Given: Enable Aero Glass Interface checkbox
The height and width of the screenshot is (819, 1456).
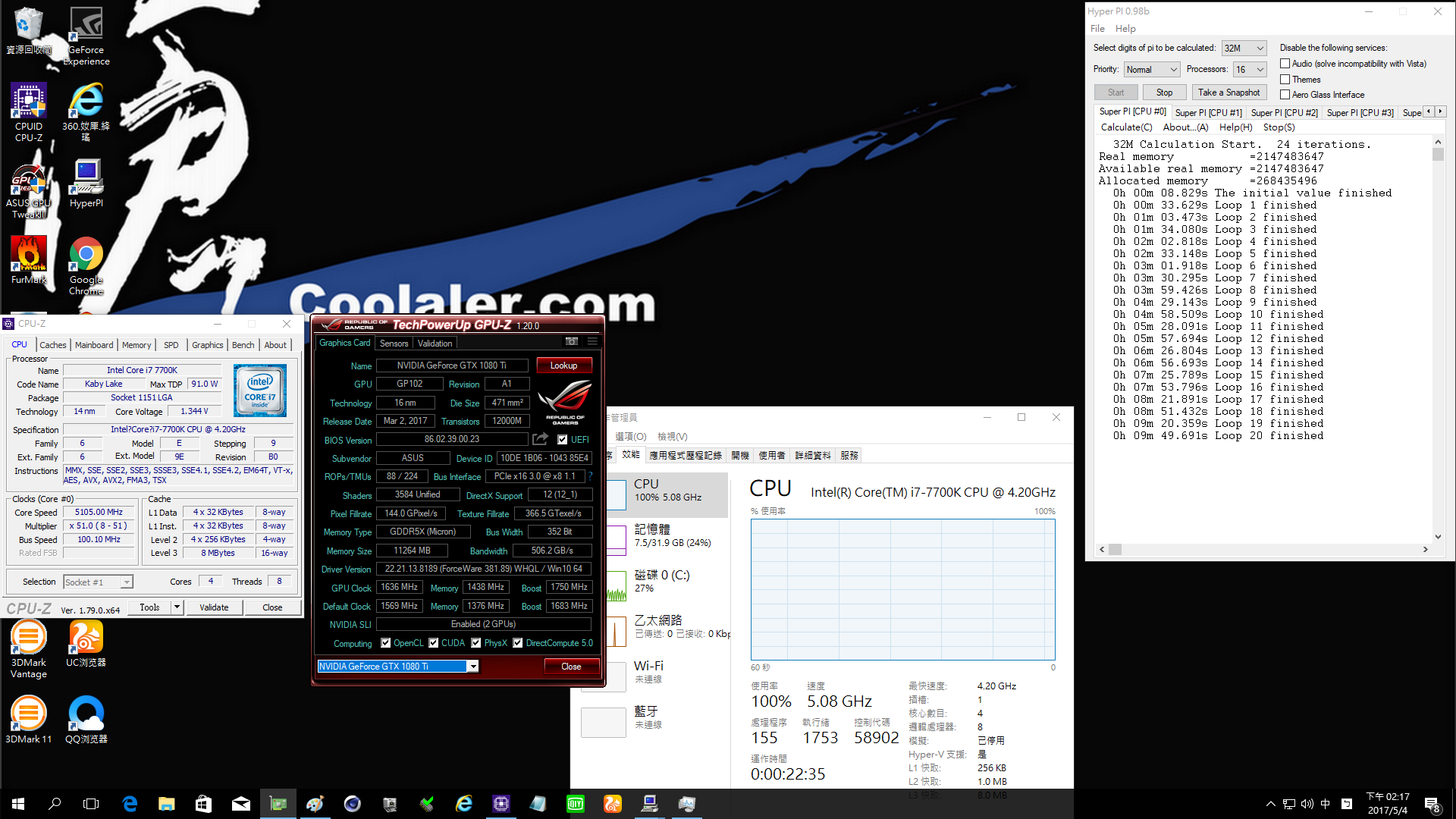Looking at the screenshot, I should click(1285, 95).
